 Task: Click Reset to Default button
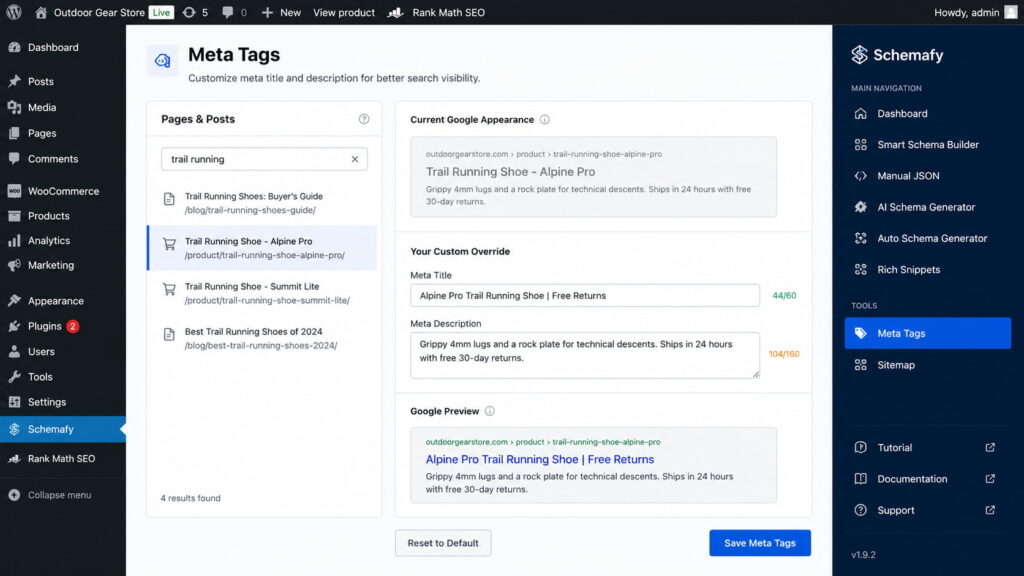[x=443, y=543]
